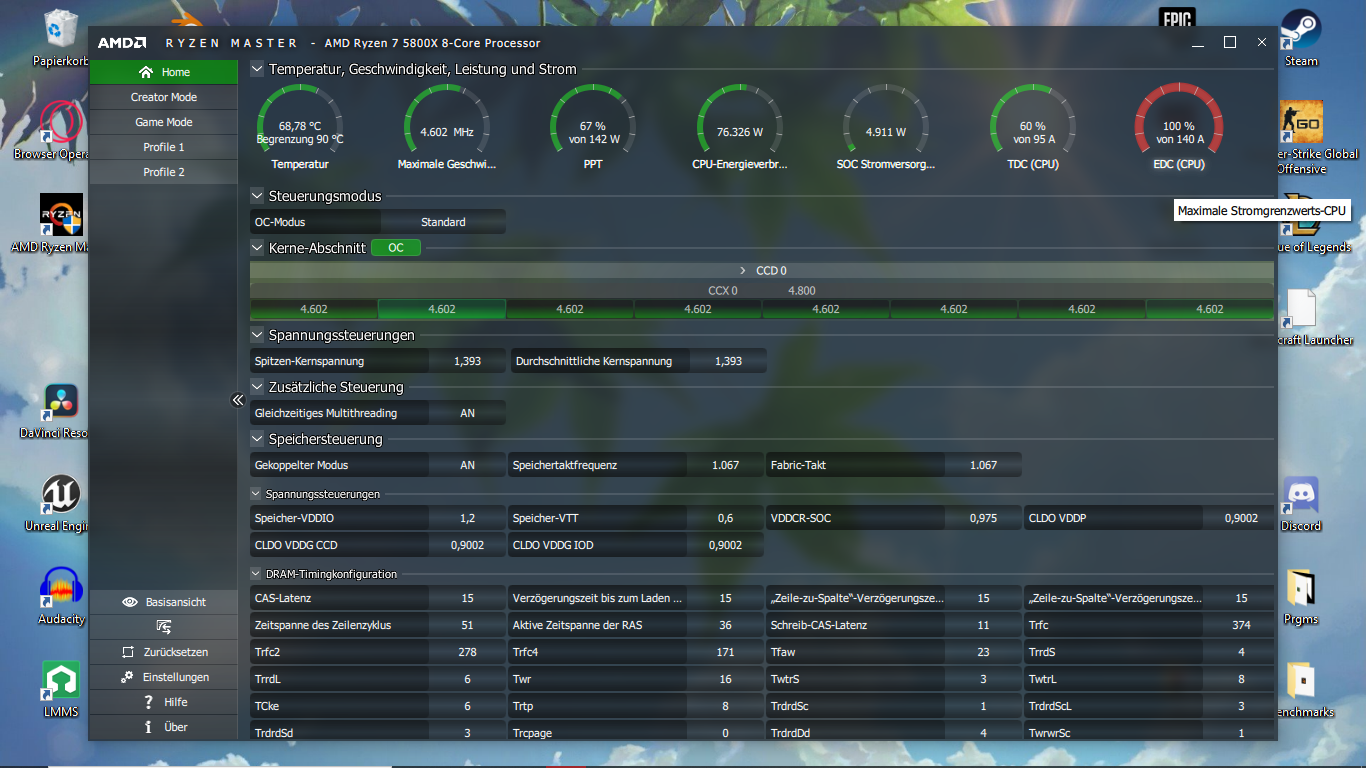Collapse Temperatur, Geschwindigkeit section
Screen dimensions: 1366x768
[257, 69]
